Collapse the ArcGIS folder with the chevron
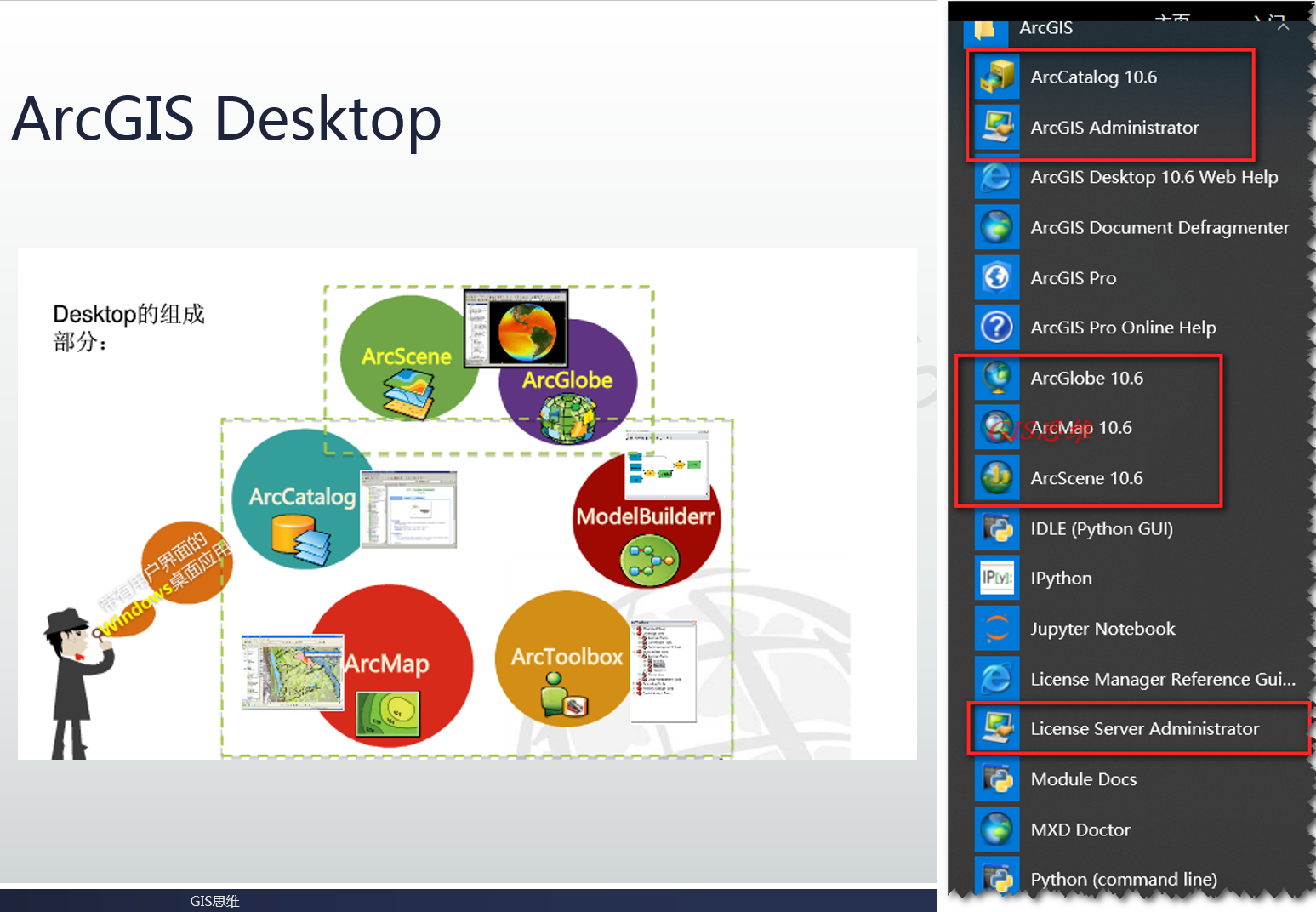The height and width of the screenshot is (912, 1316). coord(1284,27)
